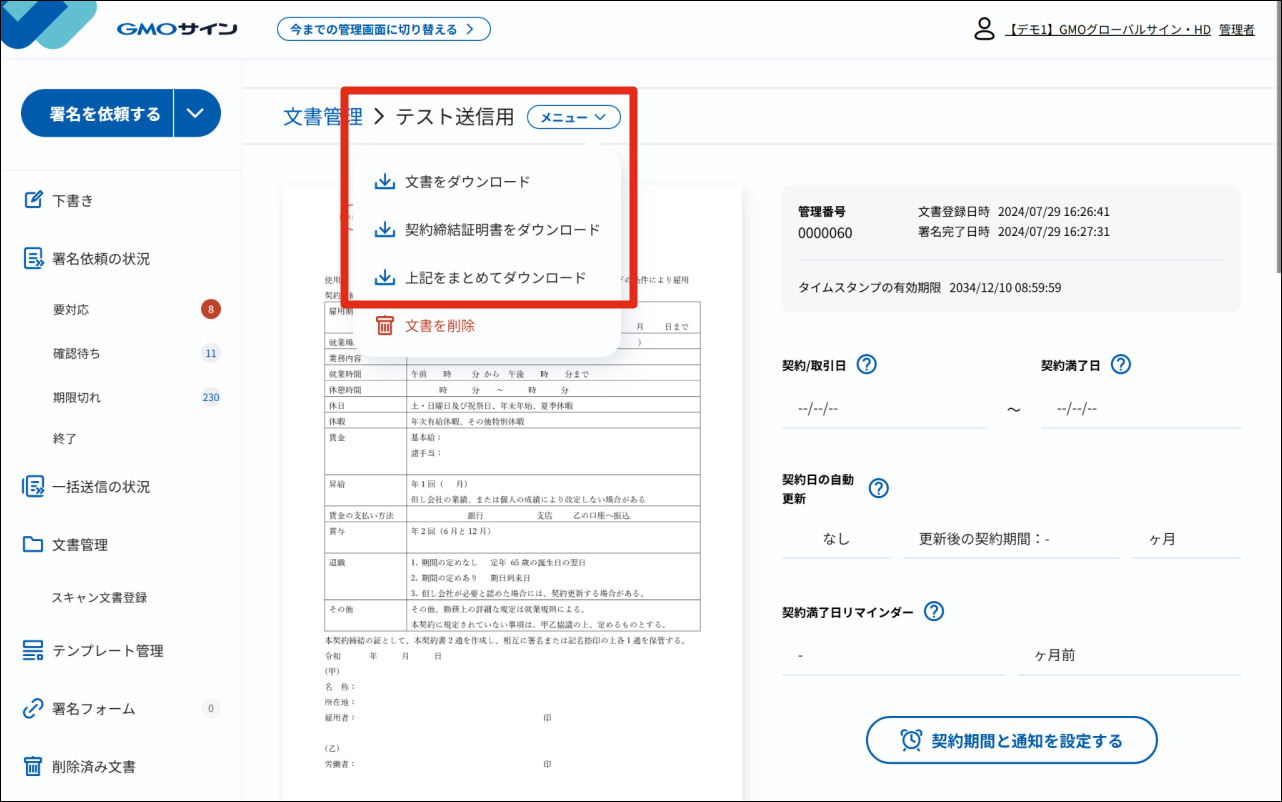Click 今までの管理画面に切り替える button
The width and height of the screenshot is (1282, 802).
pyautogui.click(x=383, y=29)
